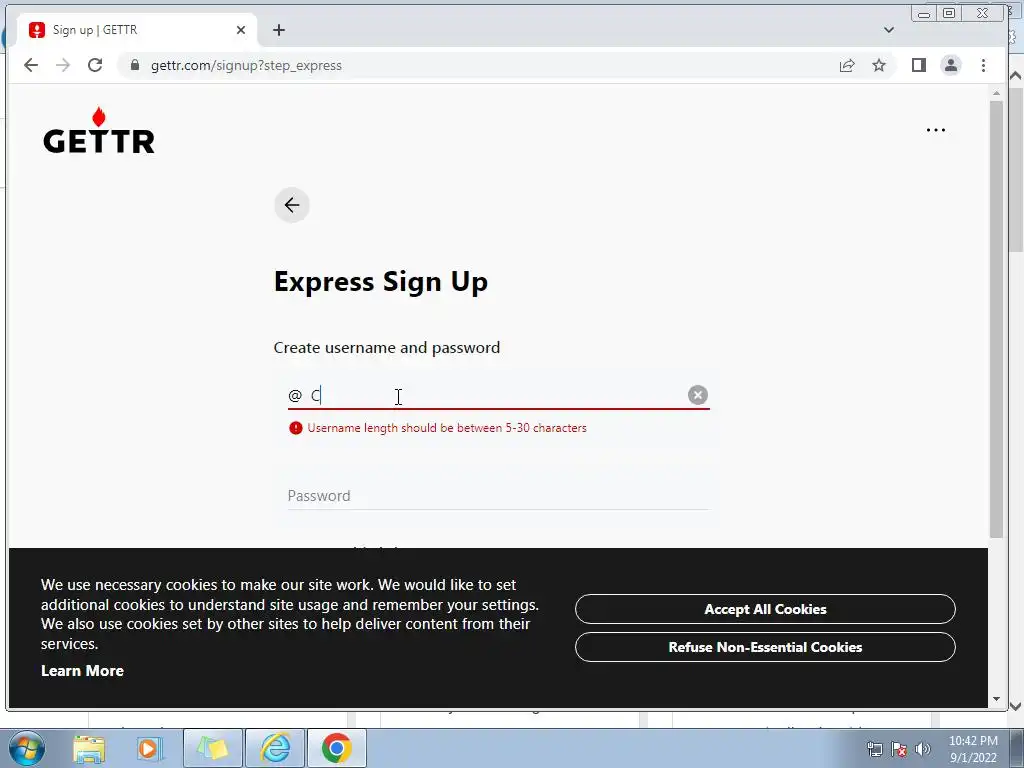
Task: Close the Sign up | GETTR tab
Action: coord(240,30)
